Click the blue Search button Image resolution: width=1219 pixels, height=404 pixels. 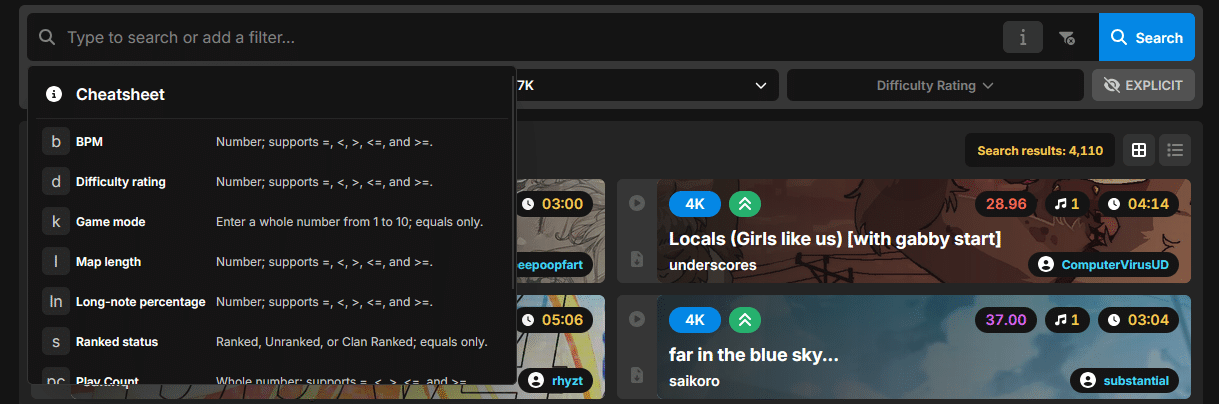(1146, 38)
